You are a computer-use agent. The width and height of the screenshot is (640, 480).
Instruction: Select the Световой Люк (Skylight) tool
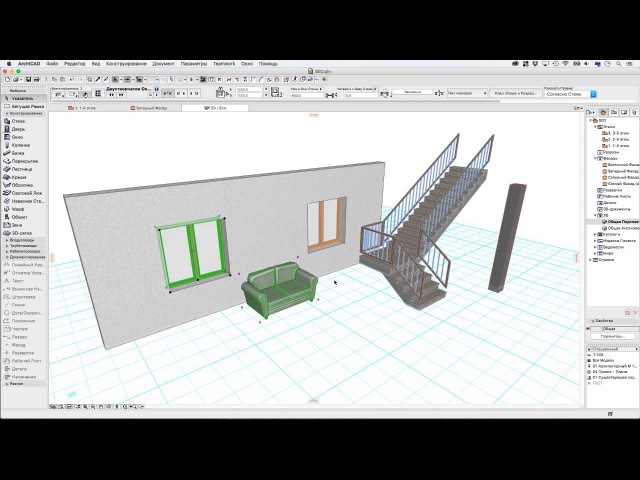point(24,193)
